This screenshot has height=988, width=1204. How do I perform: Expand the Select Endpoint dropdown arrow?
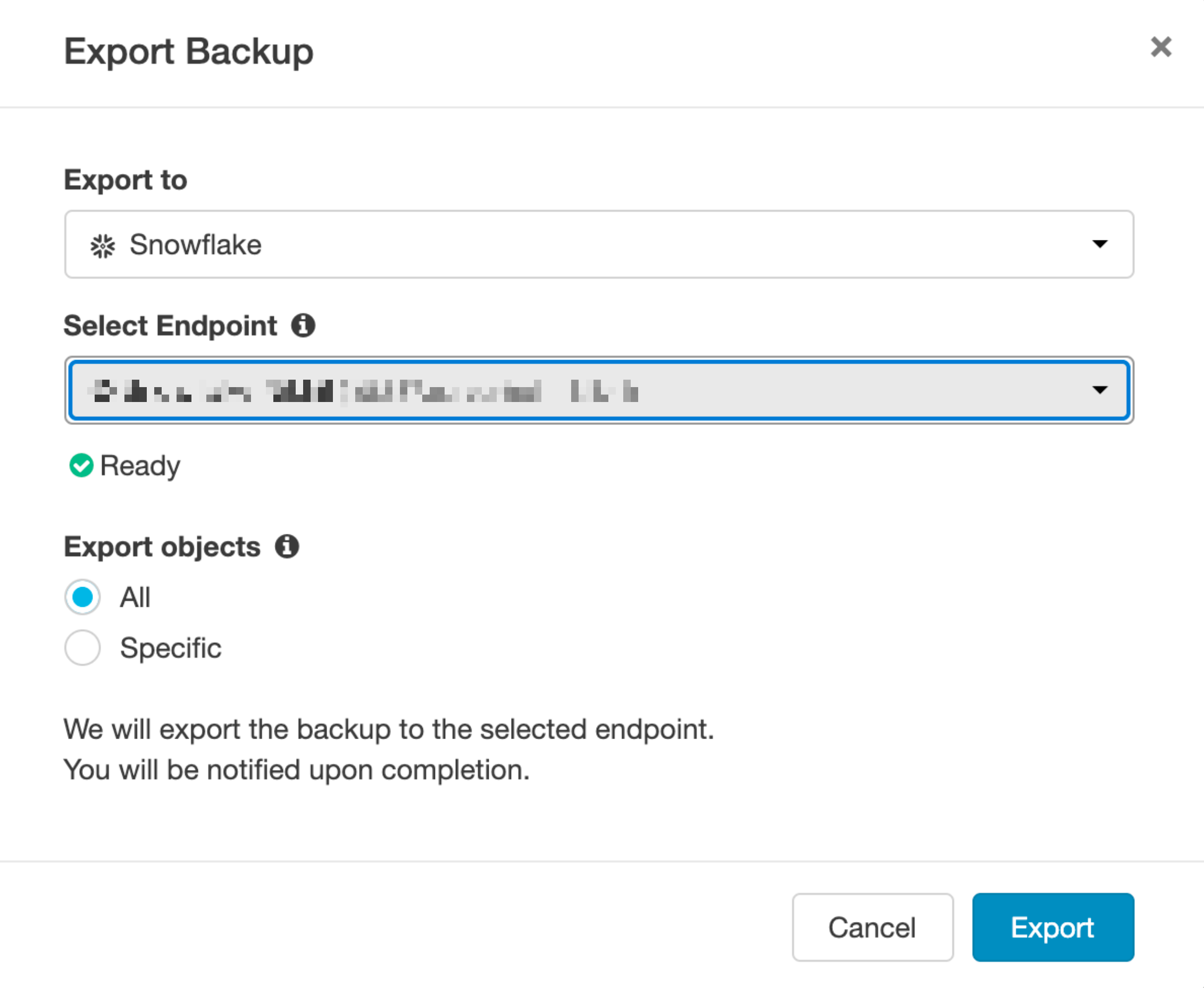click(x=1099, y=390)
